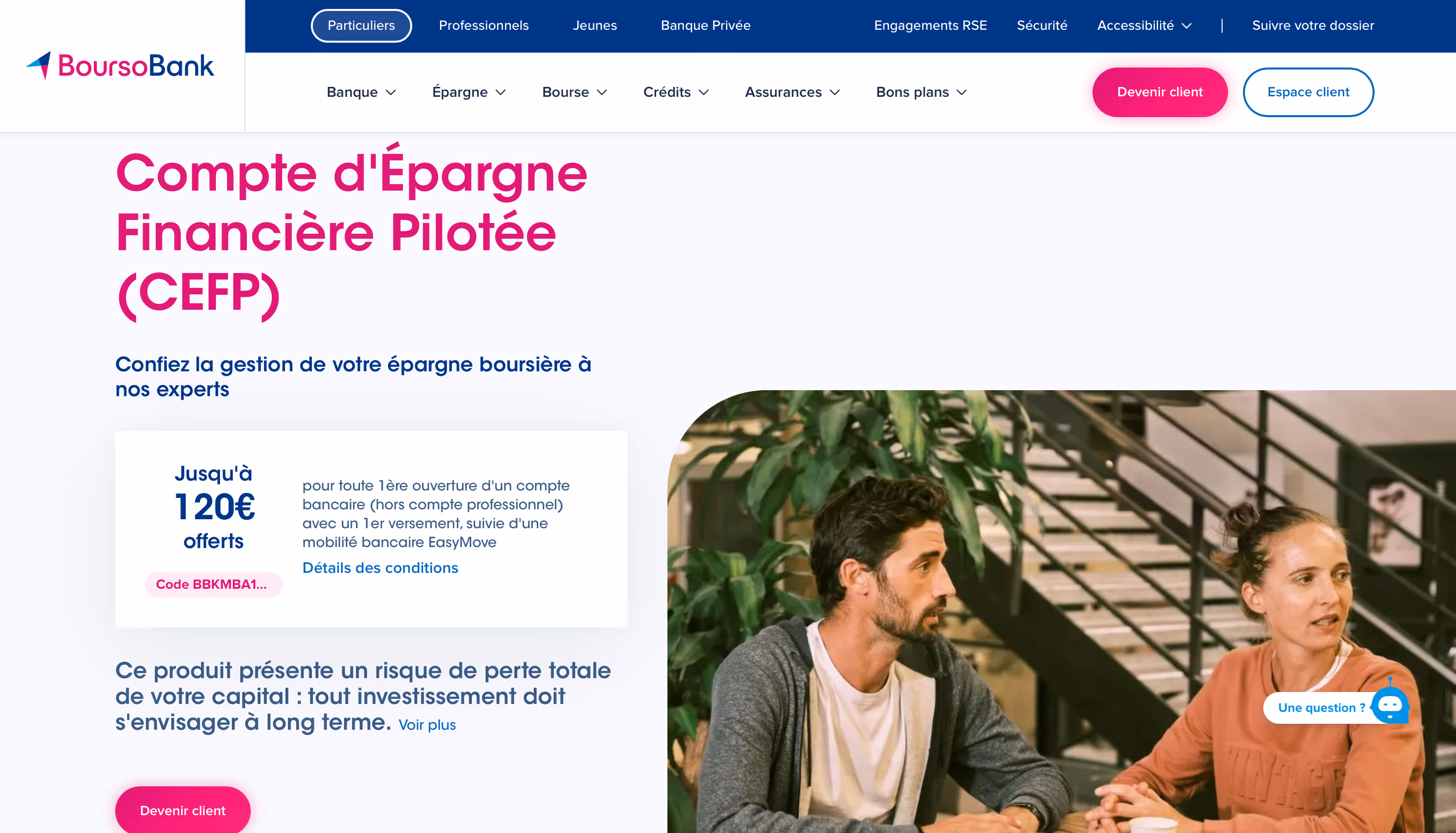Open the Bourse dropdown chevron
Screen dimensions: 1456x833
(602, 93)
